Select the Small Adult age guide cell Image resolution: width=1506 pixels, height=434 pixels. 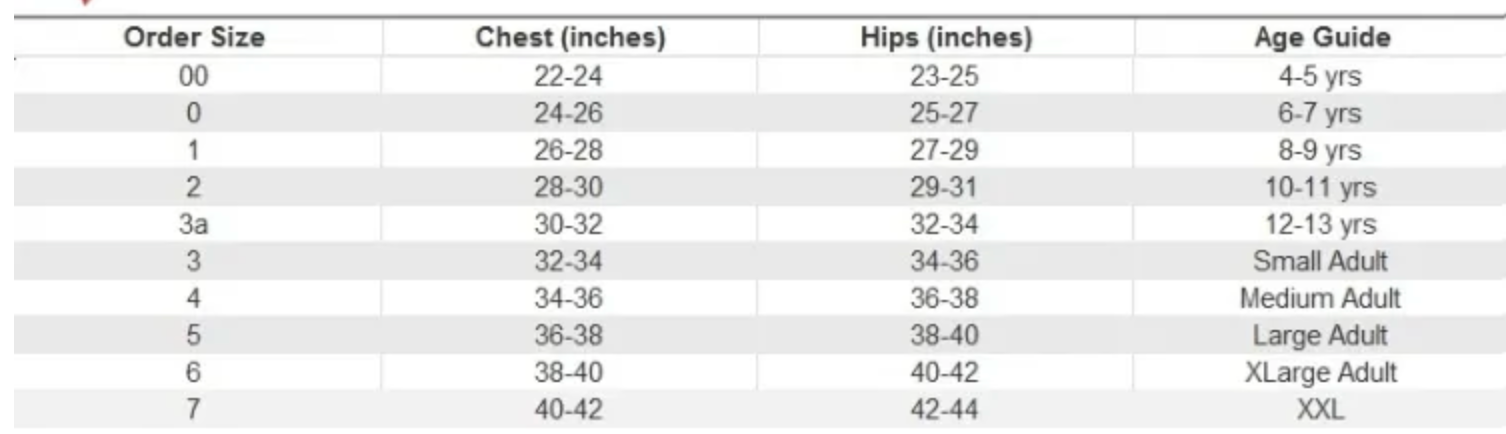click(1321, 261)
